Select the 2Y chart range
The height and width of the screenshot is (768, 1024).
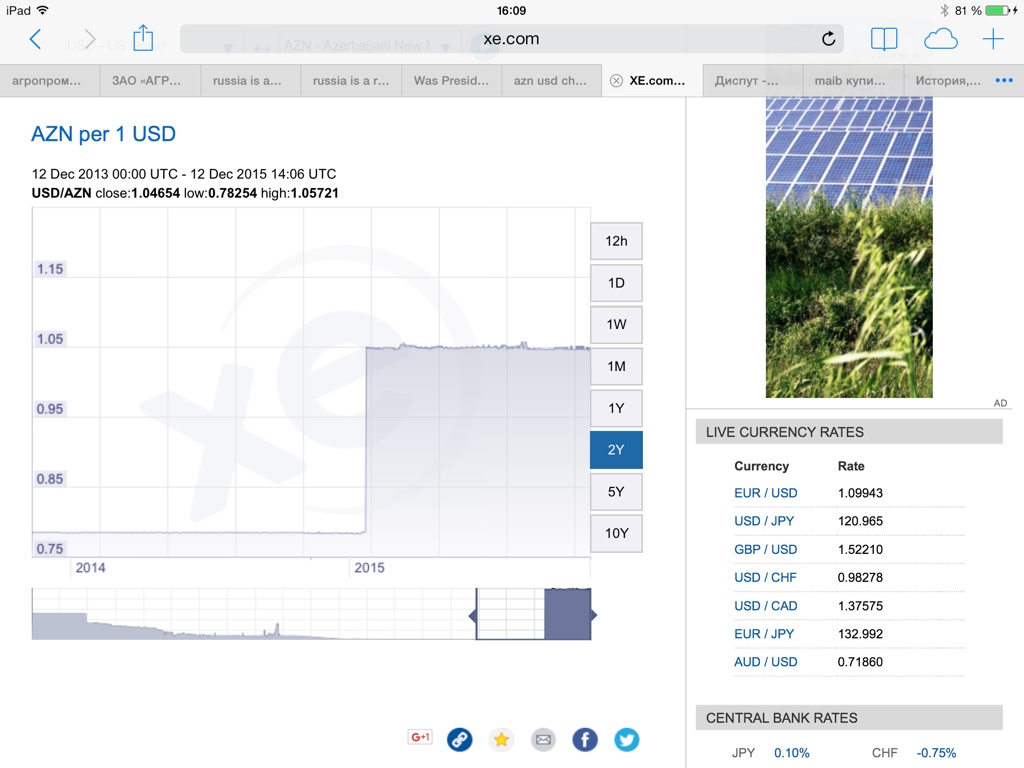point(616,450)
